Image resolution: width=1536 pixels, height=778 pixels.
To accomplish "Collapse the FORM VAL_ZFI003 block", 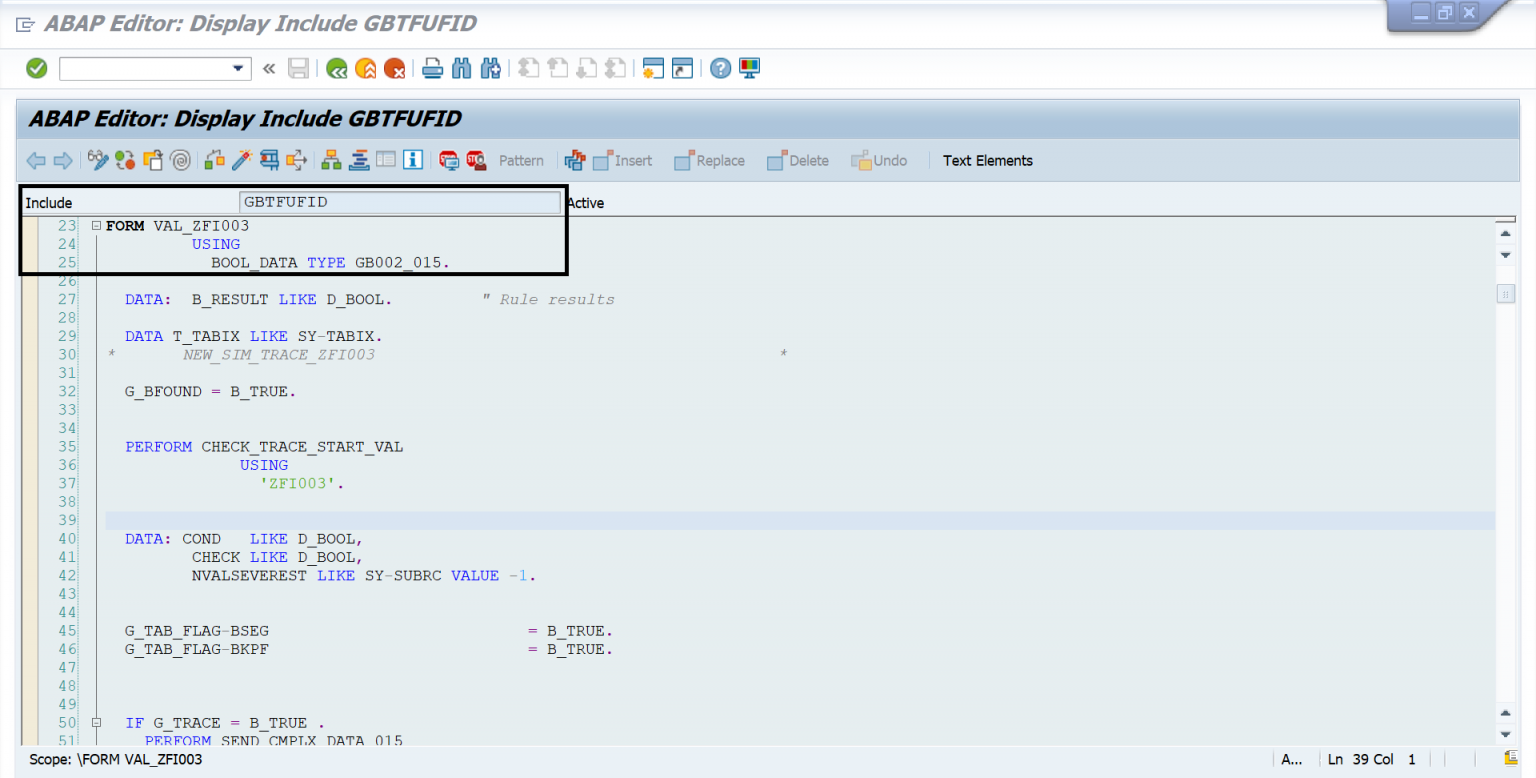I will tap(96, 225).
